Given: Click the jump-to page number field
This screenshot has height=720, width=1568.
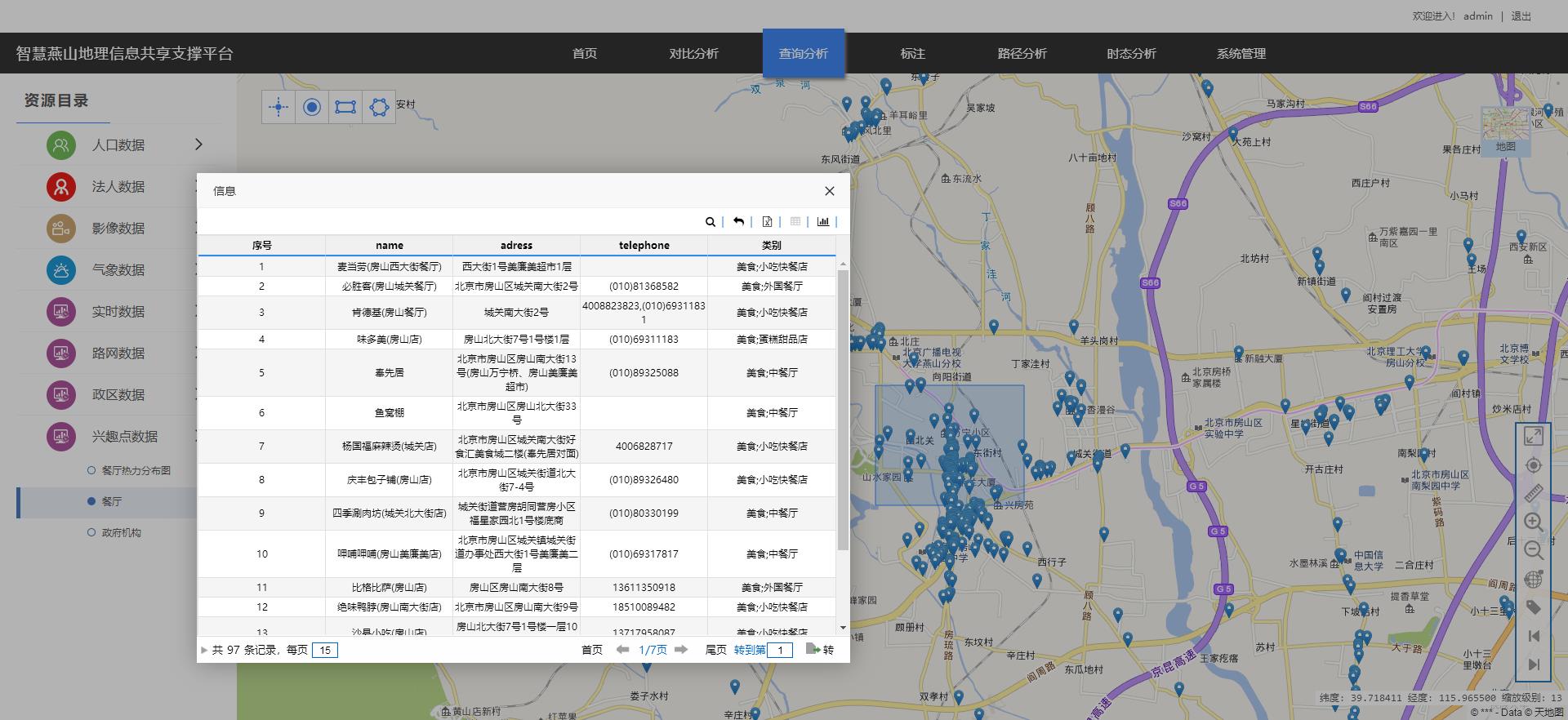Looking at the screenshot, I should click(780, 651).
